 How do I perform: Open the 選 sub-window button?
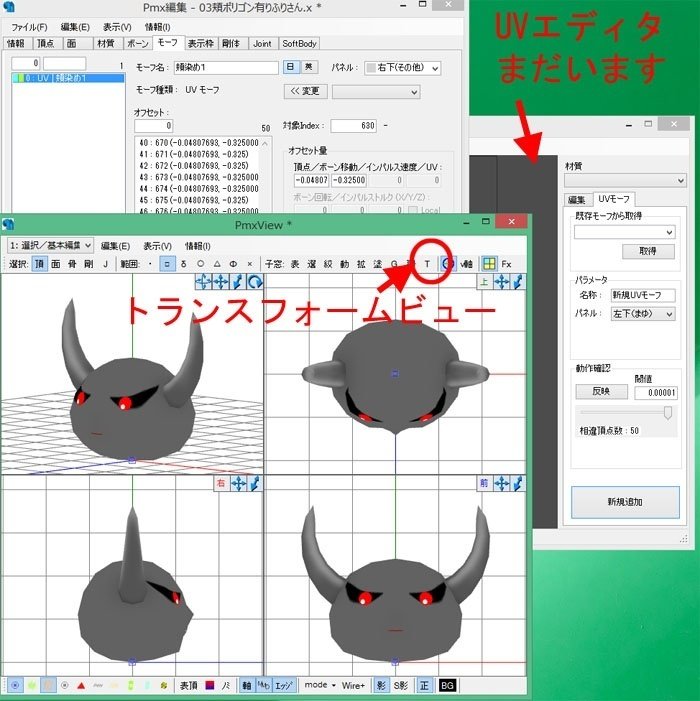312,264
